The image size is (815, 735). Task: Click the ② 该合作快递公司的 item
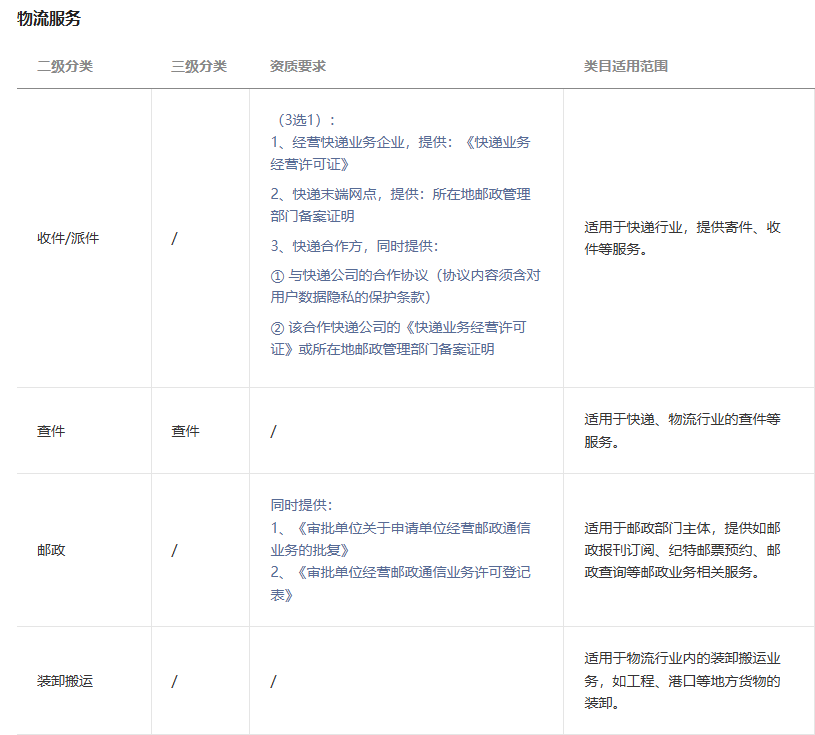(399, 338)
